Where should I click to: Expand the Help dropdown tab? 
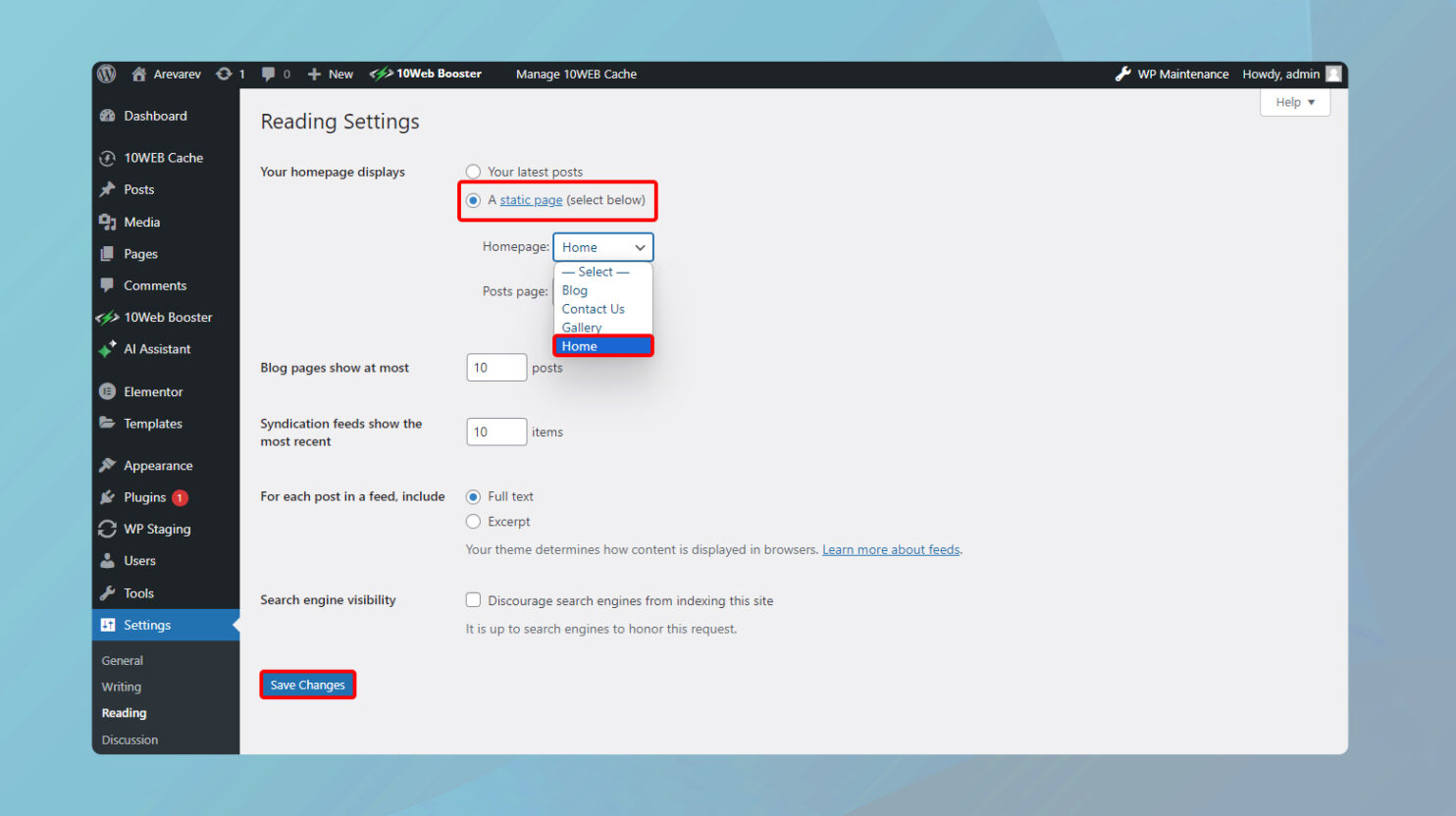coord(1295,102)
